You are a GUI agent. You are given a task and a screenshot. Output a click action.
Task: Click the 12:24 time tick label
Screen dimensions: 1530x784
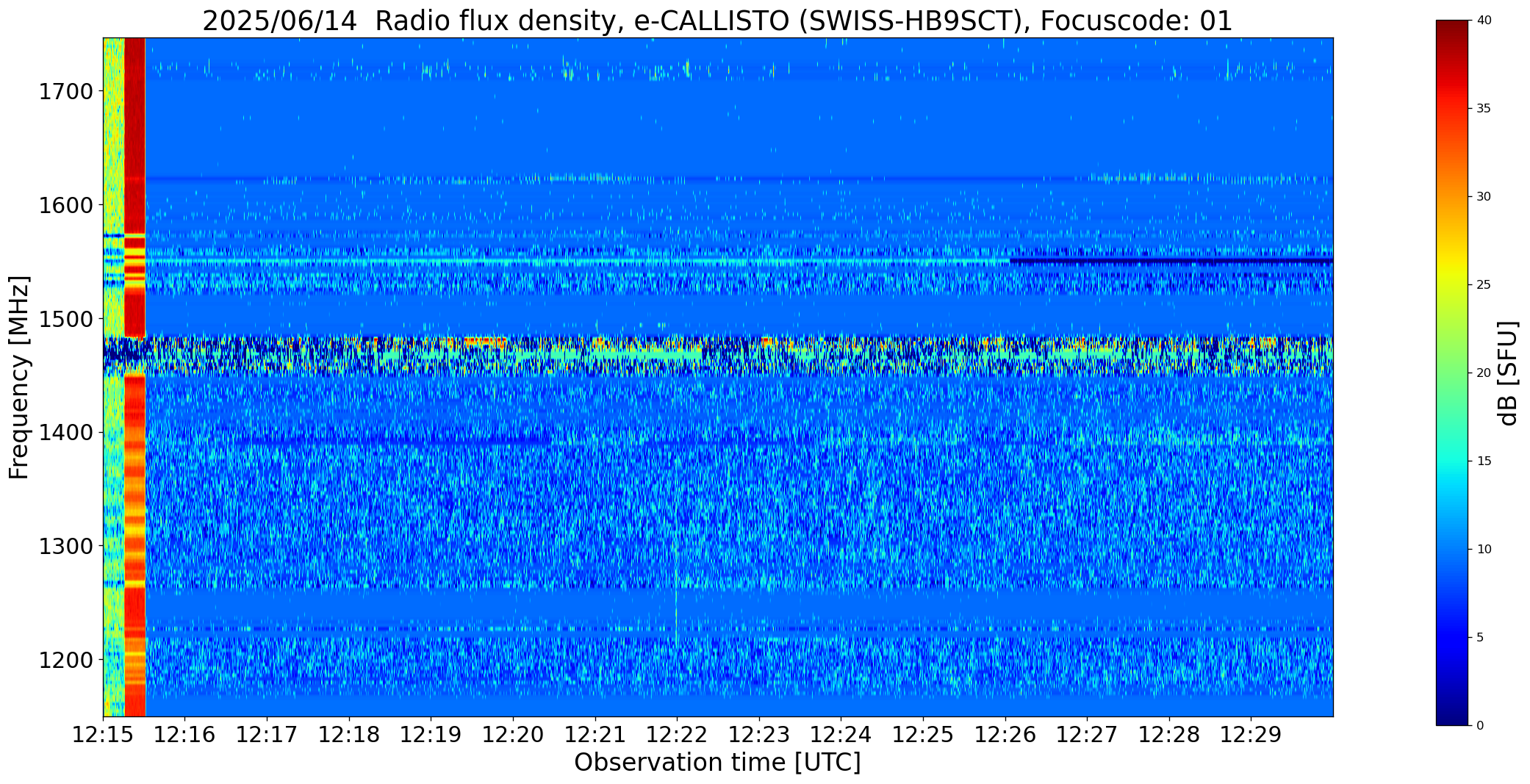[841, 735]
